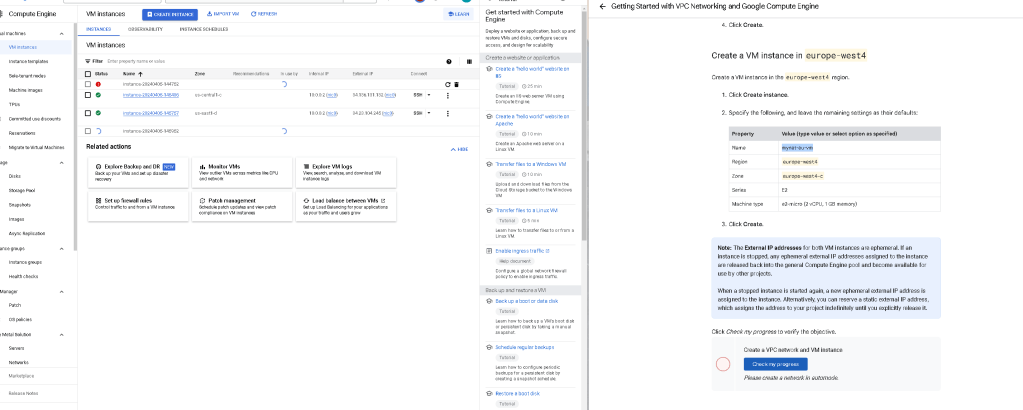1023x410 pixels.
Task: Open Machine images in sidebar
Action: click(x=25, y=90)
